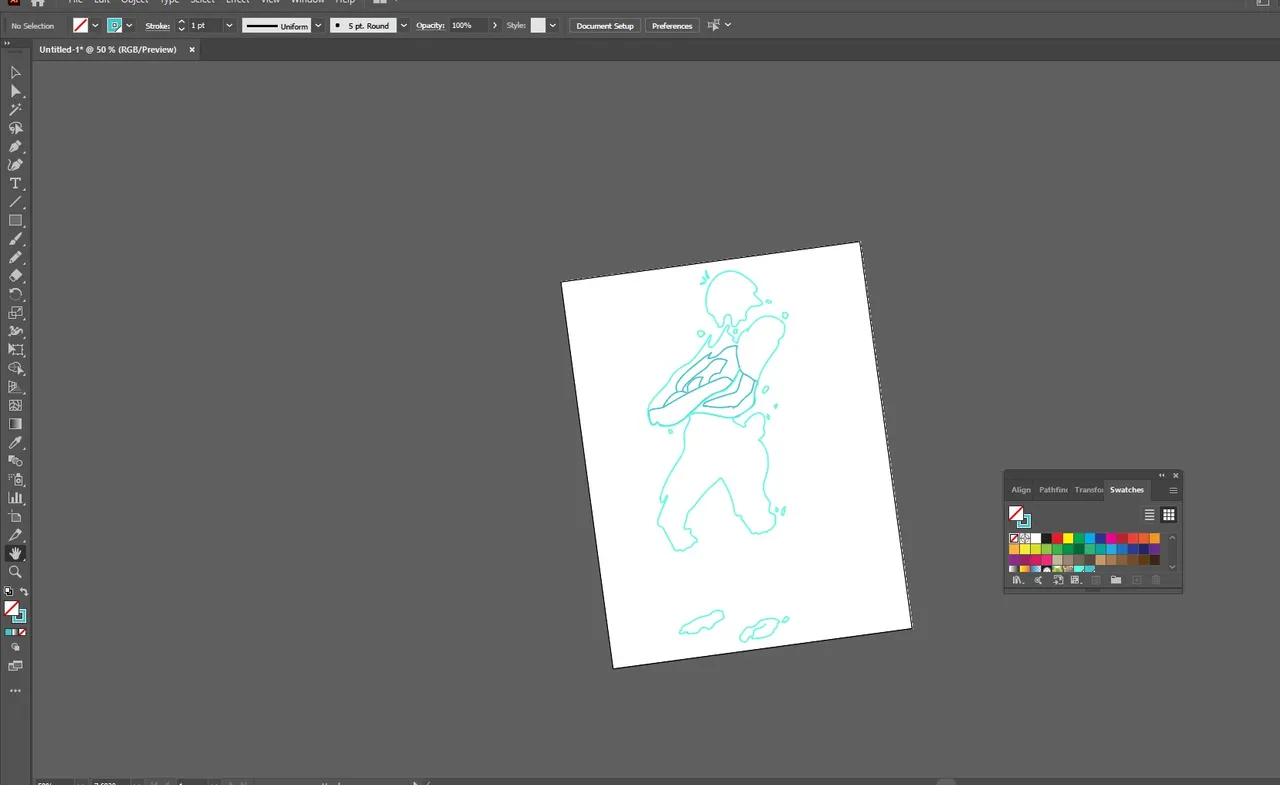Pick the red swatch in Swatches
Screen dimensions: 1280x785
click(1057, 538)
